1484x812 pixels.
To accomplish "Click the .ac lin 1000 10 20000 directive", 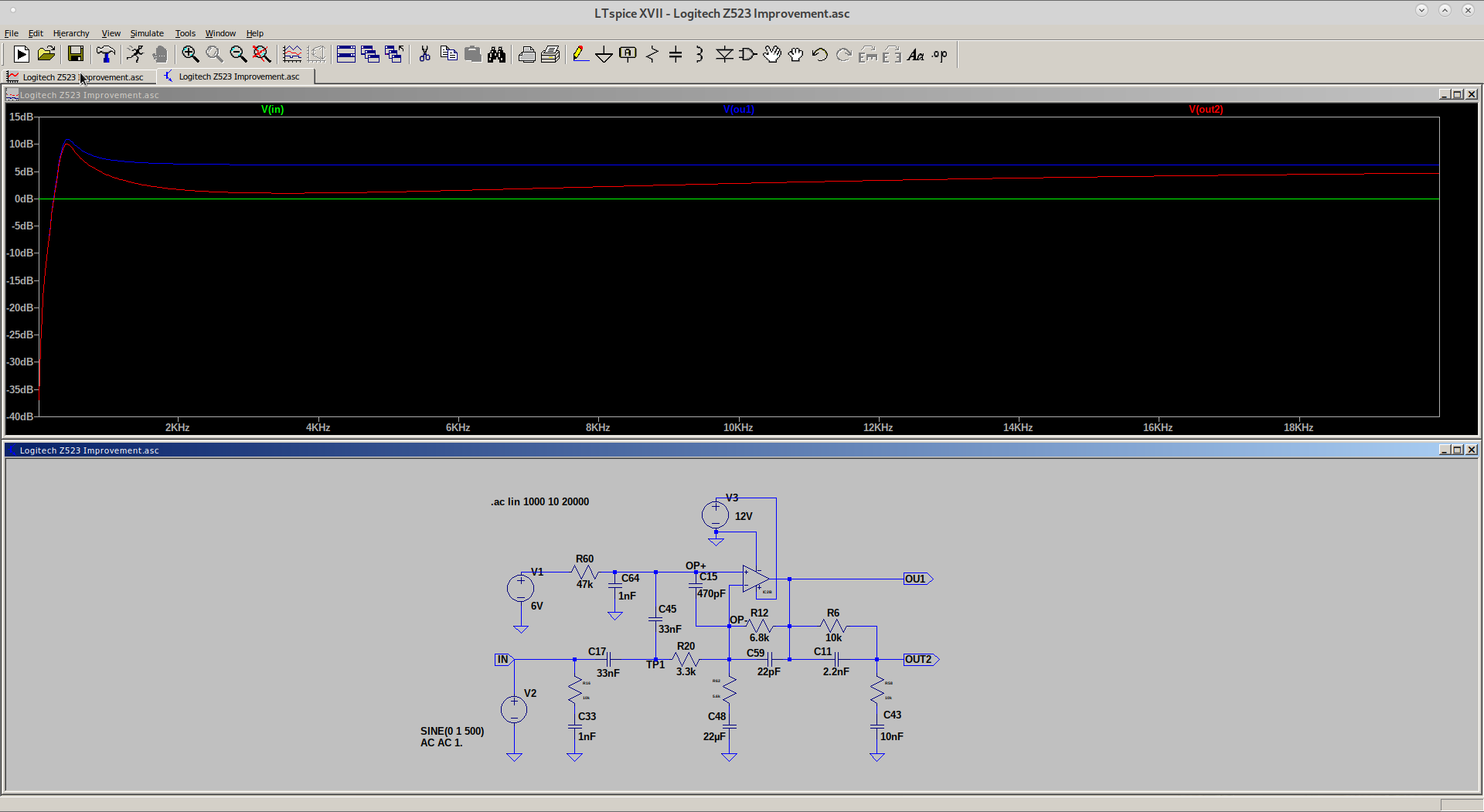I will click(x=539, y=501).
